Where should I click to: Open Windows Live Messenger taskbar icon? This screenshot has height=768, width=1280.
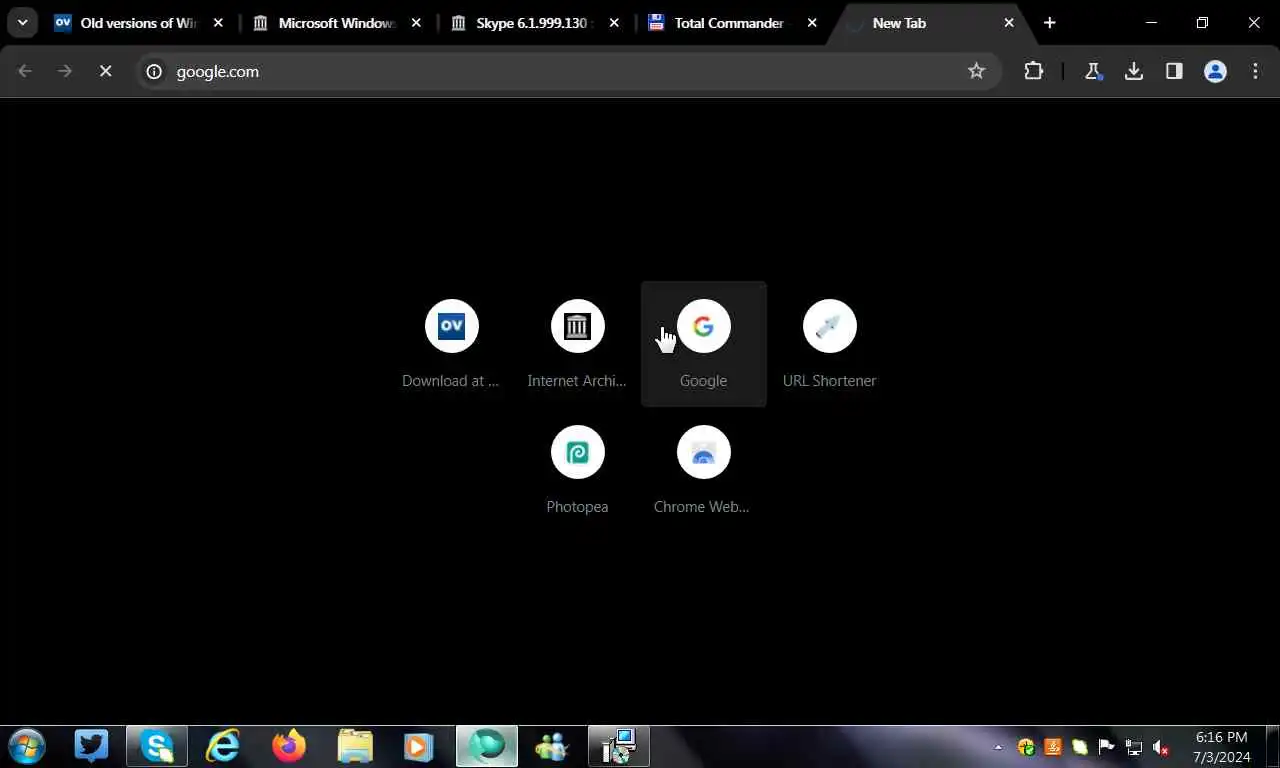tap(552, 746)
